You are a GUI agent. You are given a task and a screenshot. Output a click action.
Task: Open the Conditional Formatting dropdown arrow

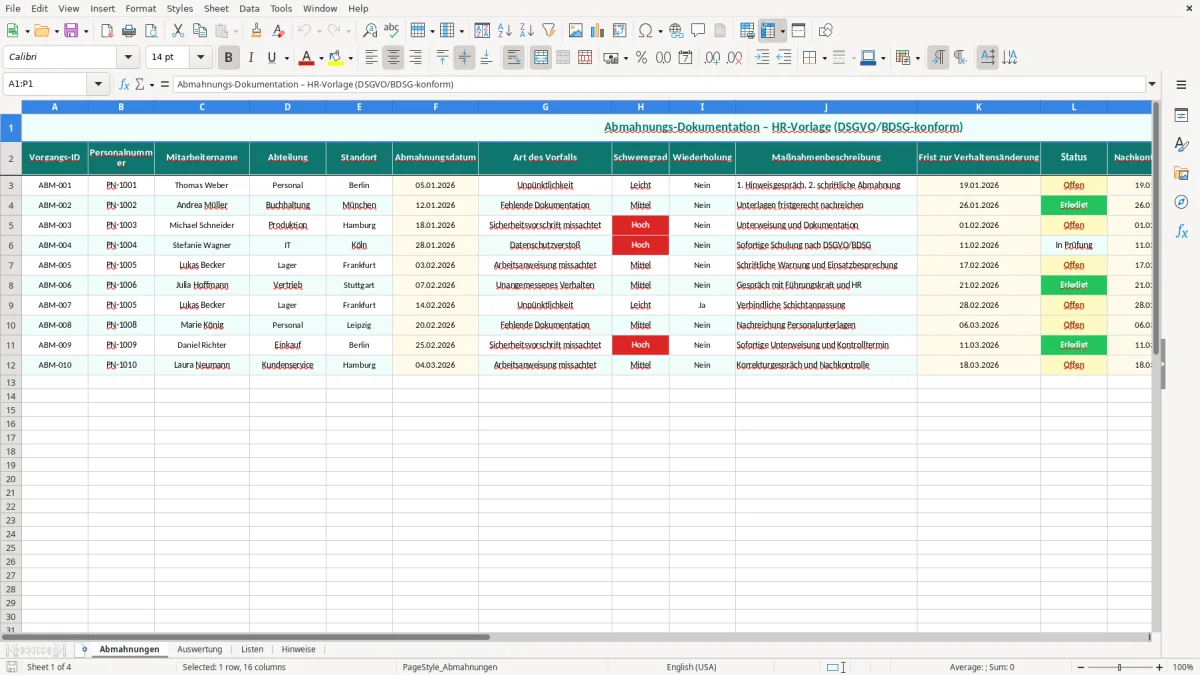[x=918, y=58]
